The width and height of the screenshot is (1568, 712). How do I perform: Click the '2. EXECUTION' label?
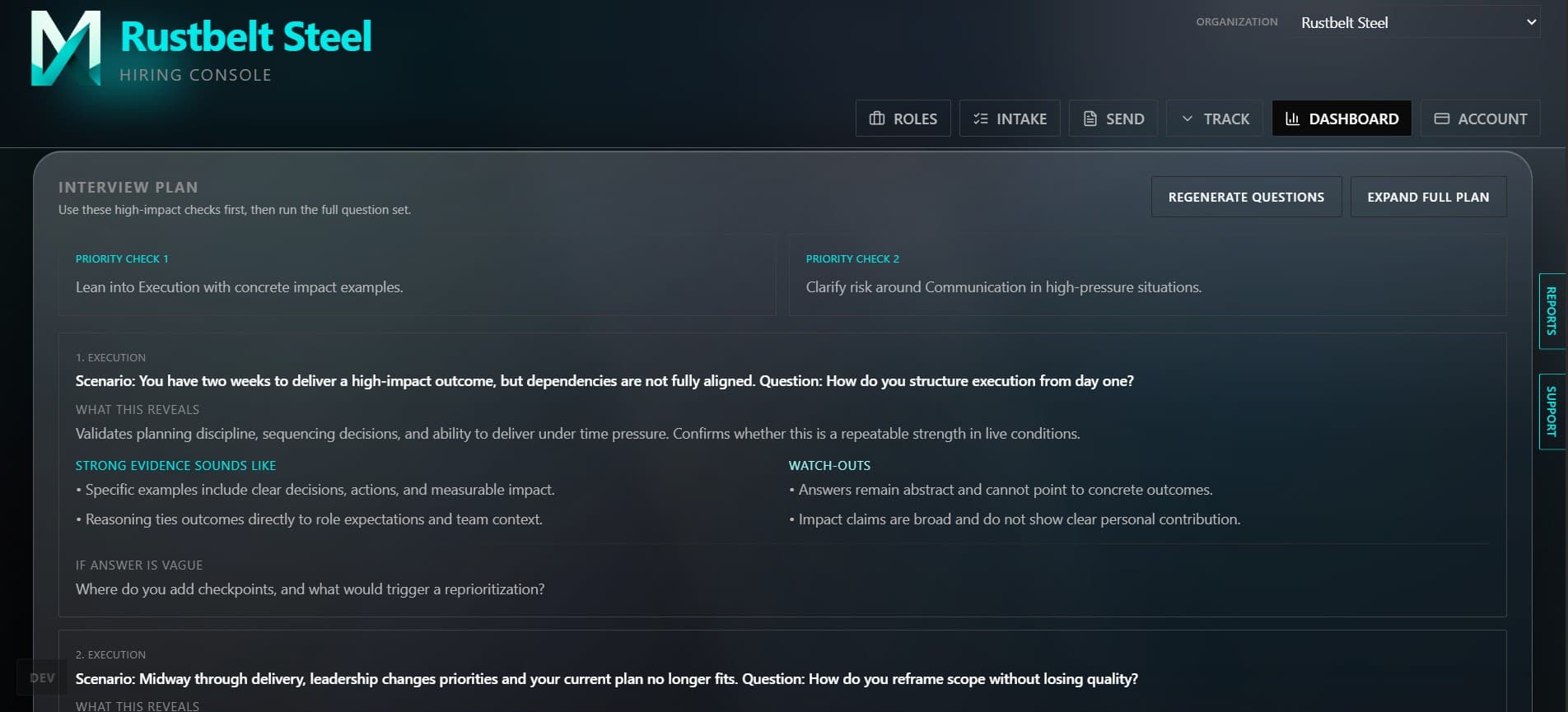point(110,654)
